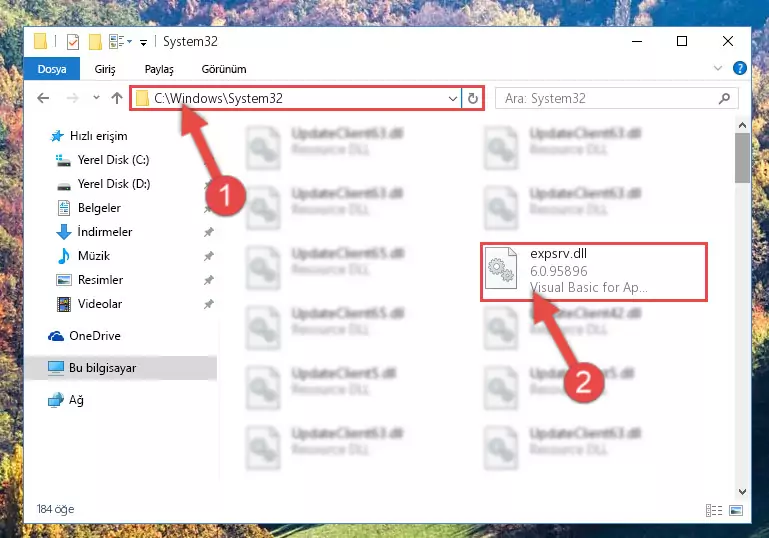Select the expsrv.dll file
The height and width of the screenshot is (538, 769).
pos(593,271)
